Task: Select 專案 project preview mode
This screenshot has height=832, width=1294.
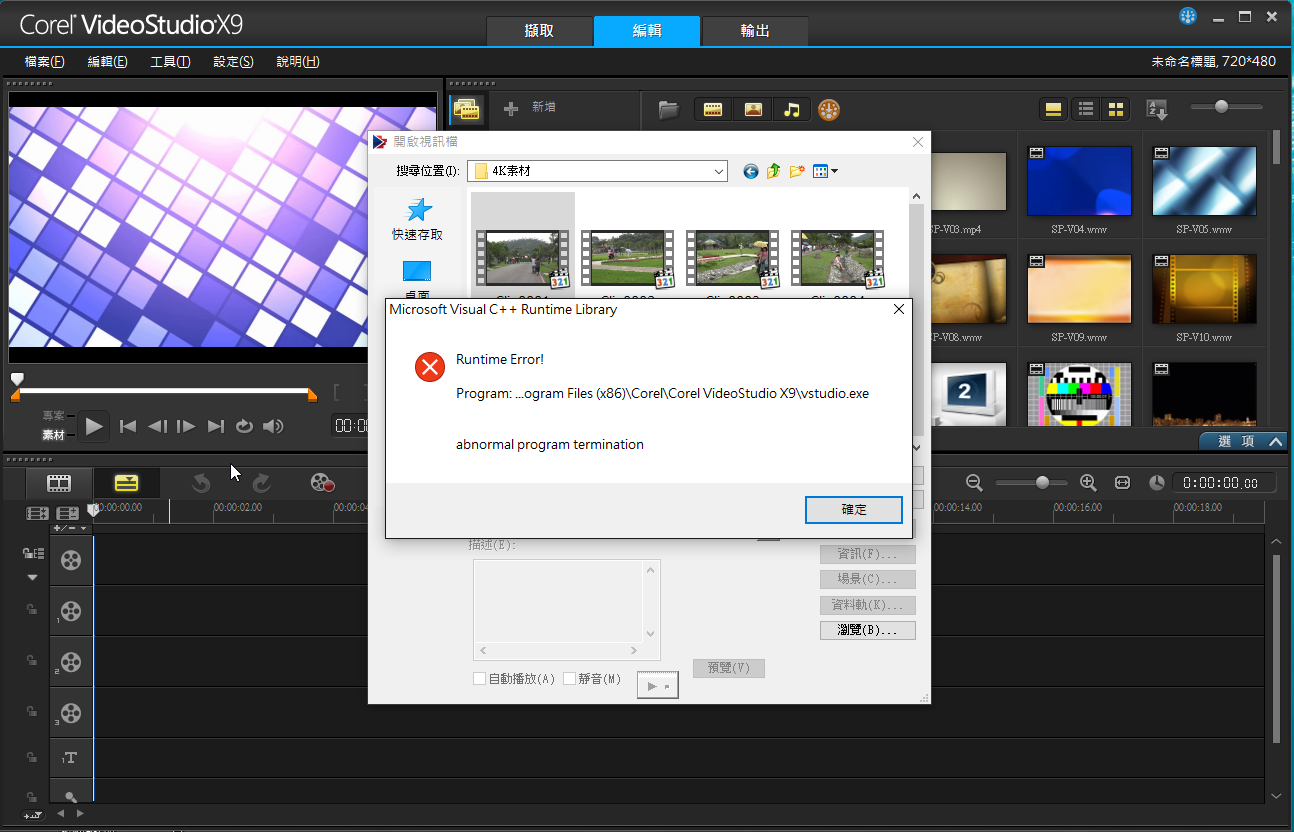Action: click(53, 415)
